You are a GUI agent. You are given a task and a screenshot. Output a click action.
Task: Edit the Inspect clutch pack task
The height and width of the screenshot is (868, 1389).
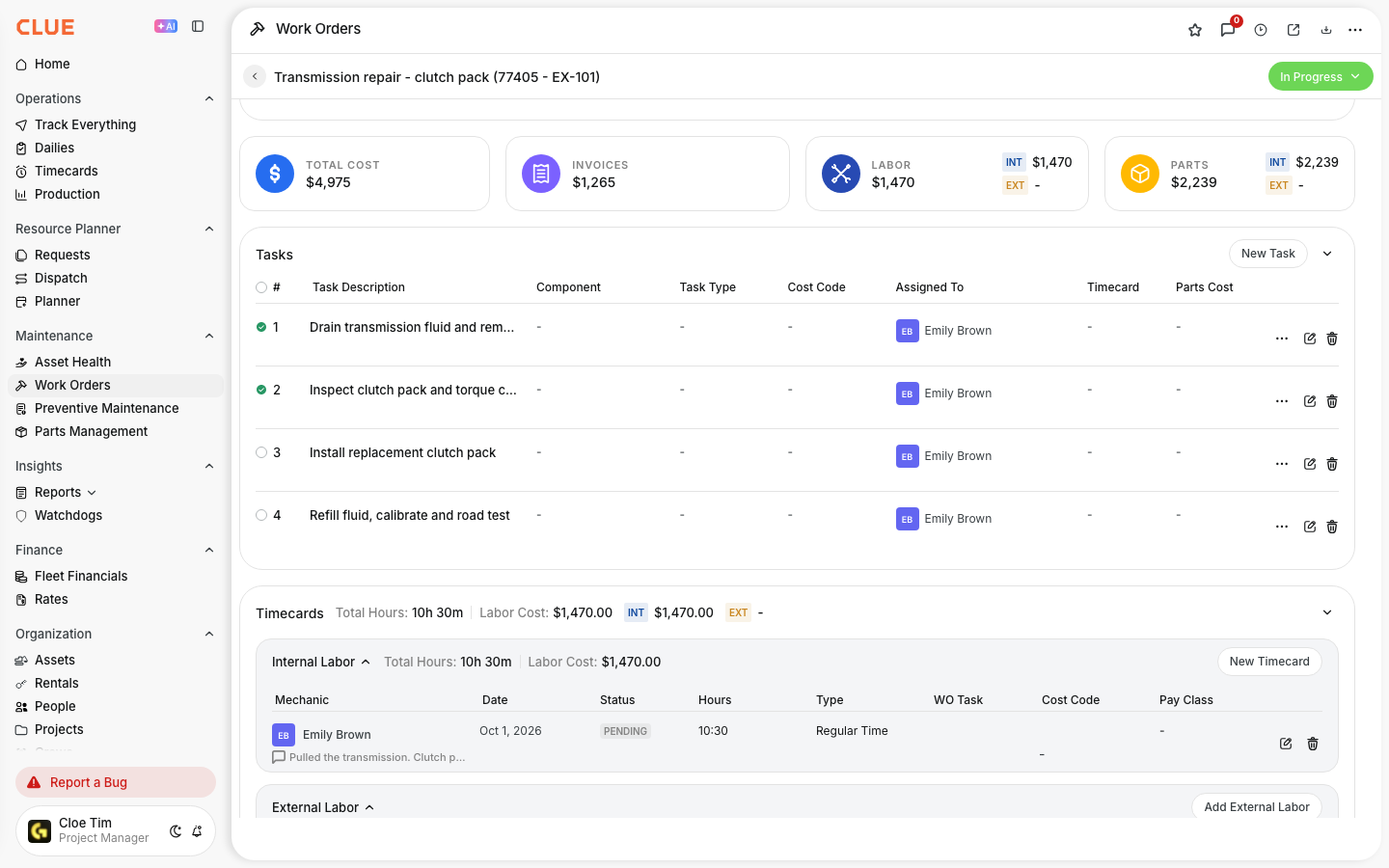click(1310, 401)
